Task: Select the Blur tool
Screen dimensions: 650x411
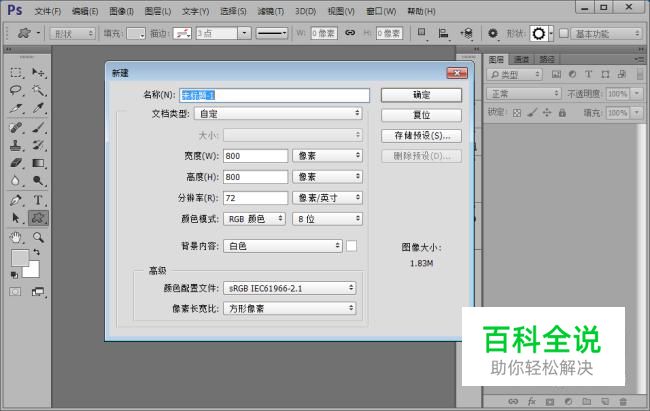Action: click(x=16, y=181)
